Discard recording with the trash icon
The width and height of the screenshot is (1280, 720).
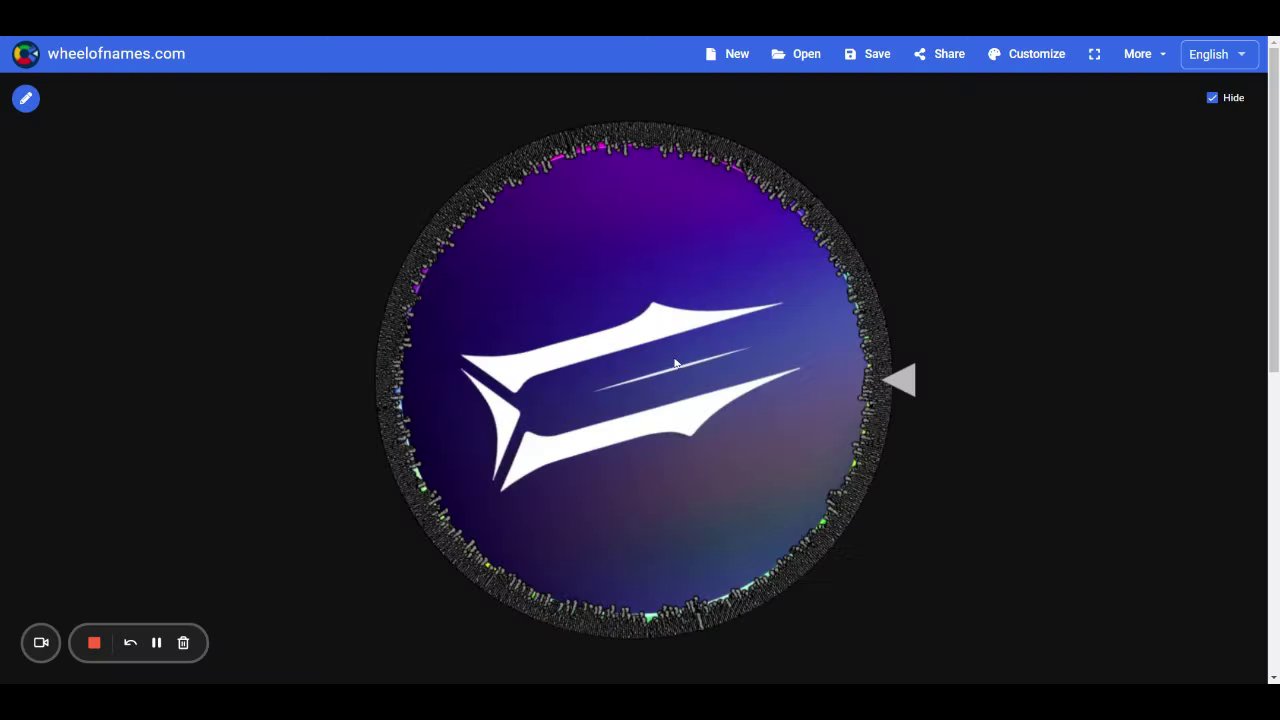tap(183, 643)
